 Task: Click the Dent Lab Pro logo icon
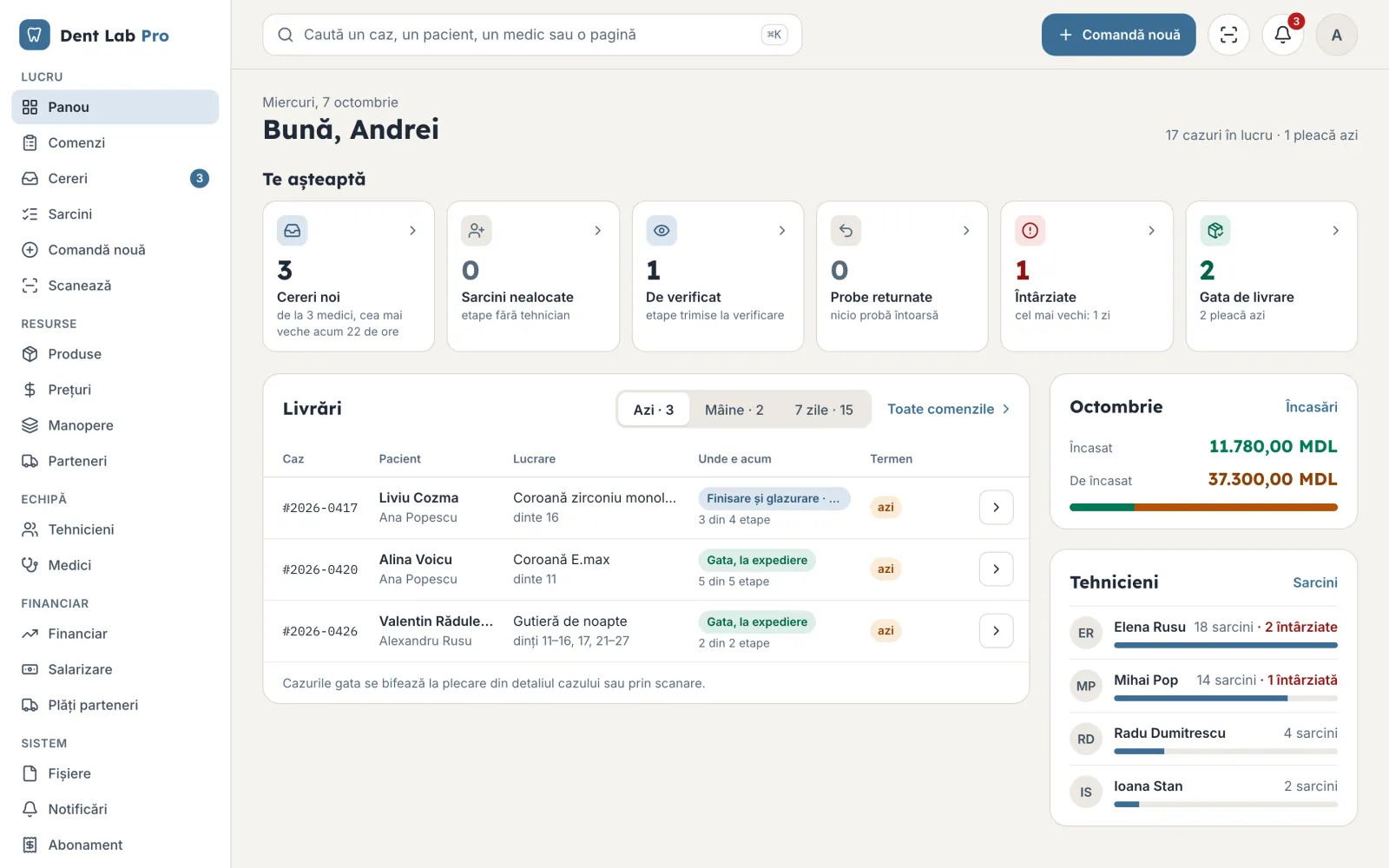tap(34, 35)
